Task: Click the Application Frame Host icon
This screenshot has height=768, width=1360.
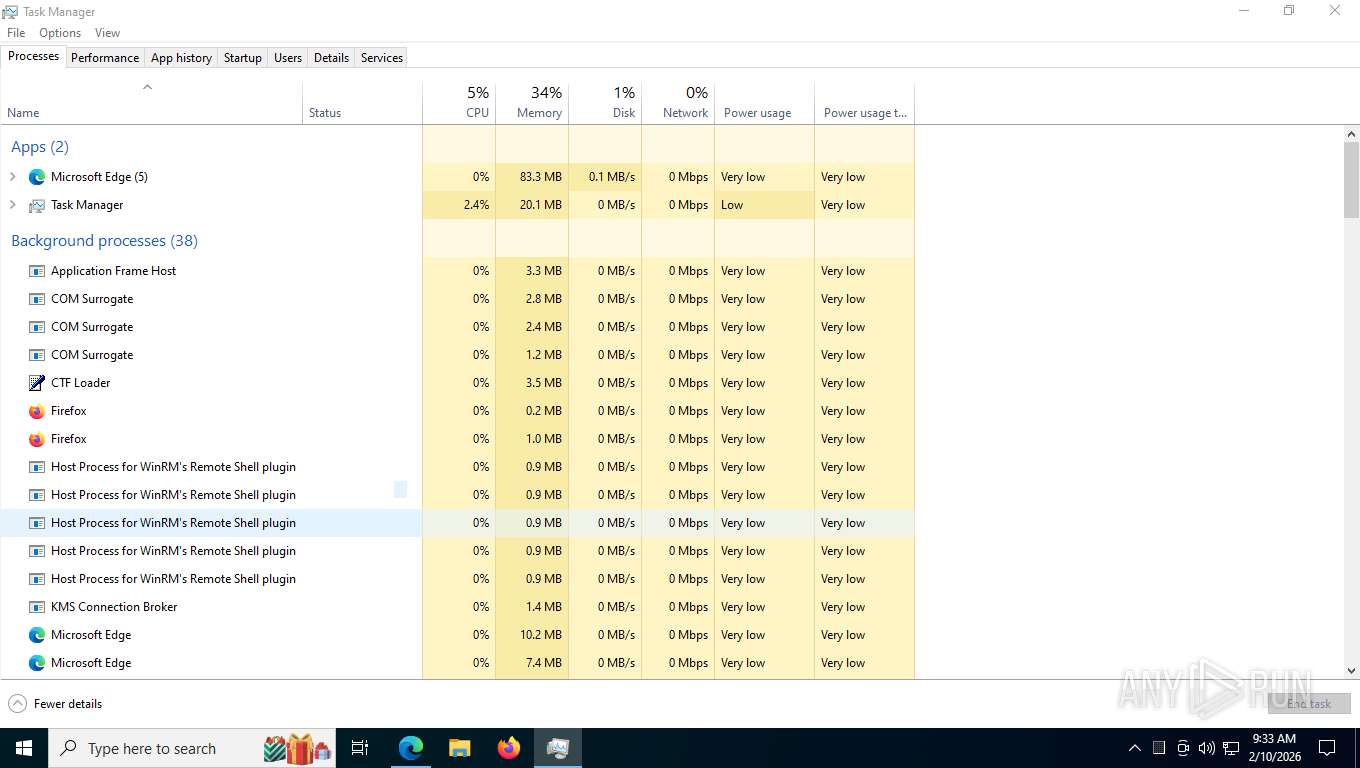Action: (37, 271)
